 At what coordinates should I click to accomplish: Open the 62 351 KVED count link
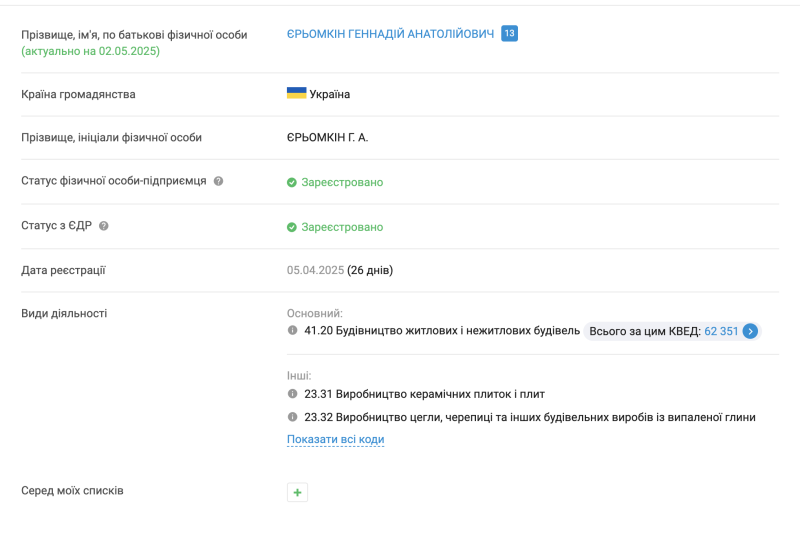pos(721,331)
